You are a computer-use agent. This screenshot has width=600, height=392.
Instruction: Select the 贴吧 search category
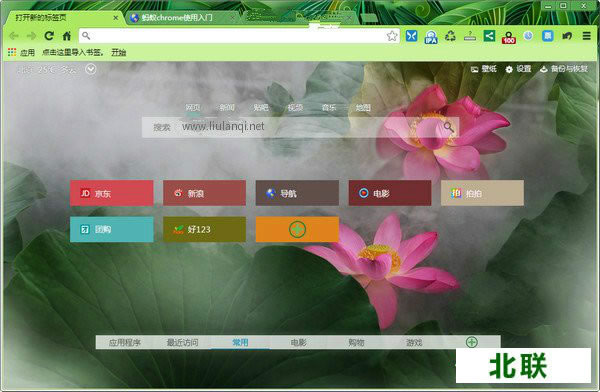pos(261,108)
